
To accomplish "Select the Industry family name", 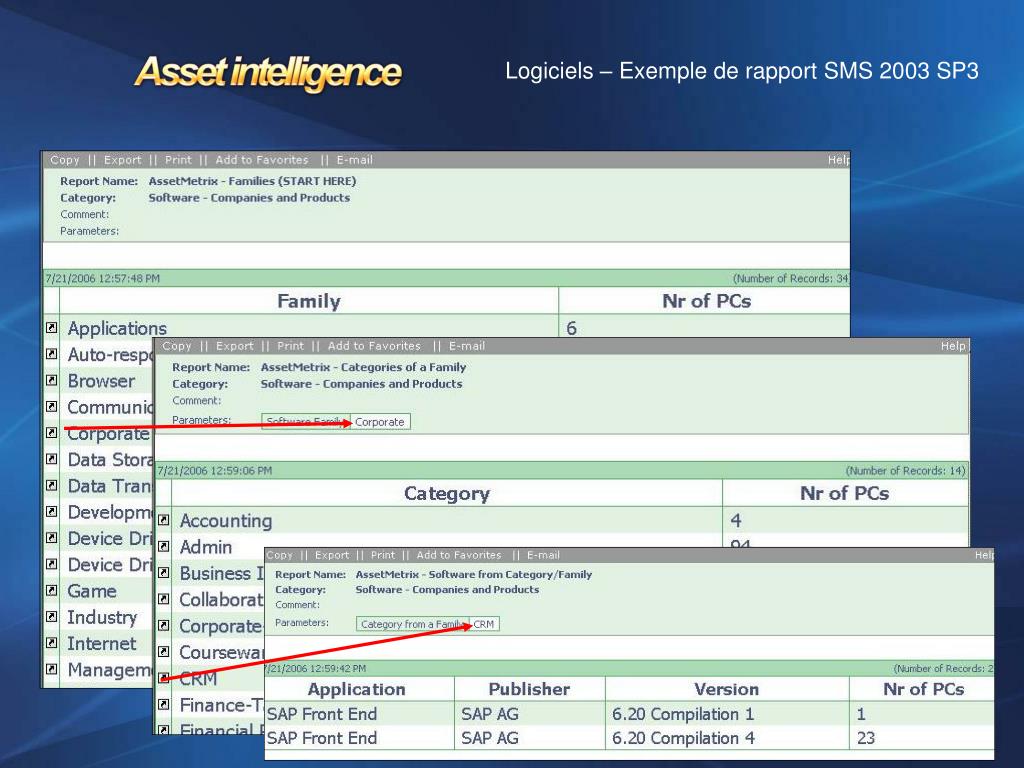I will click(x=103, y=617).
